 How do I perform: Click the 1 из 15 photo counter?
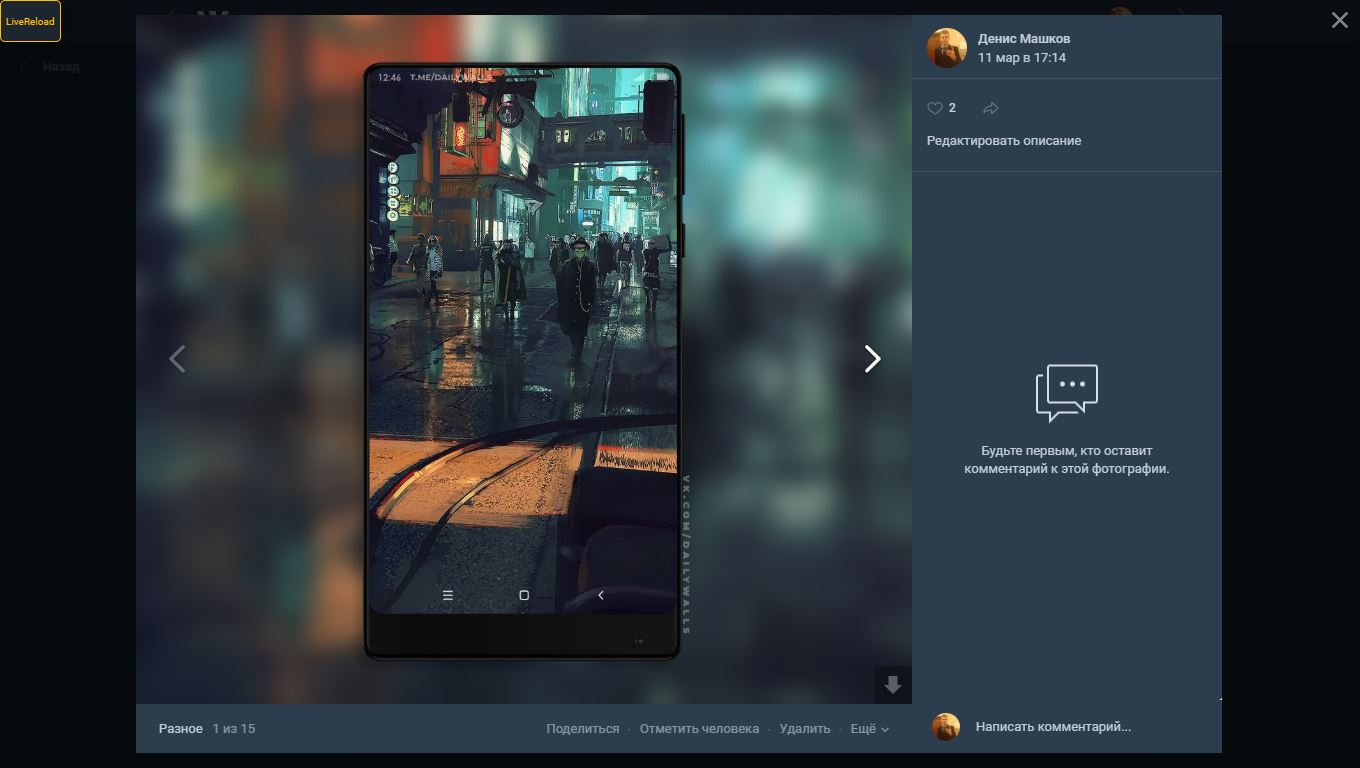pos(234,729)
